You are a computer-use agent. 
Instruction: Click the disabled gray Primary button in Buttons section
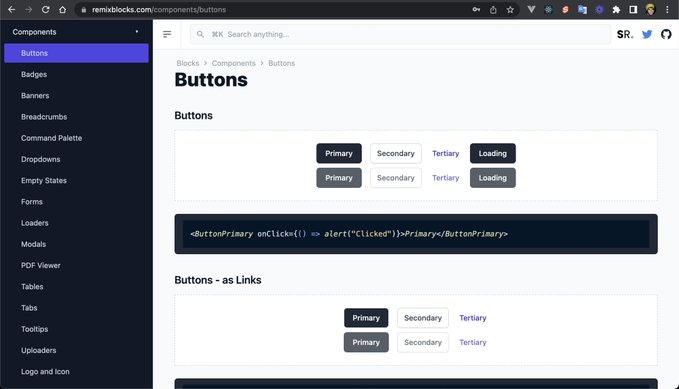point(339,178)
